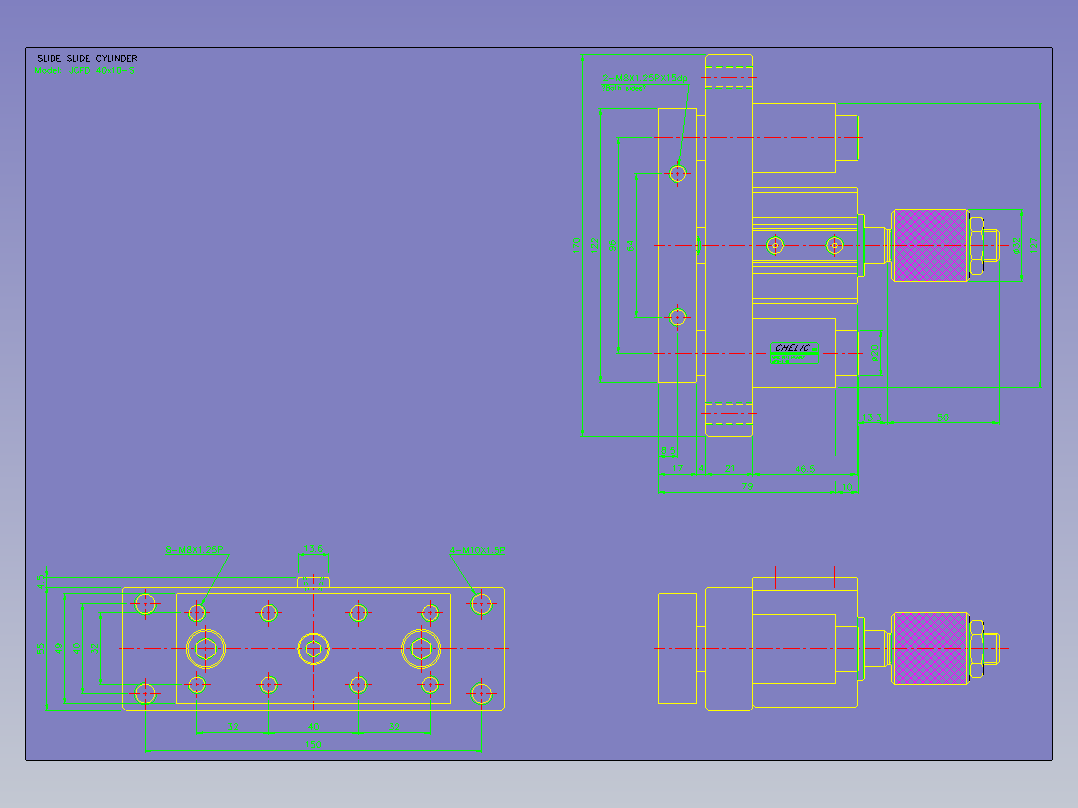
Task: Click the 79 dimension under the top view
Action: click(747, 486)
